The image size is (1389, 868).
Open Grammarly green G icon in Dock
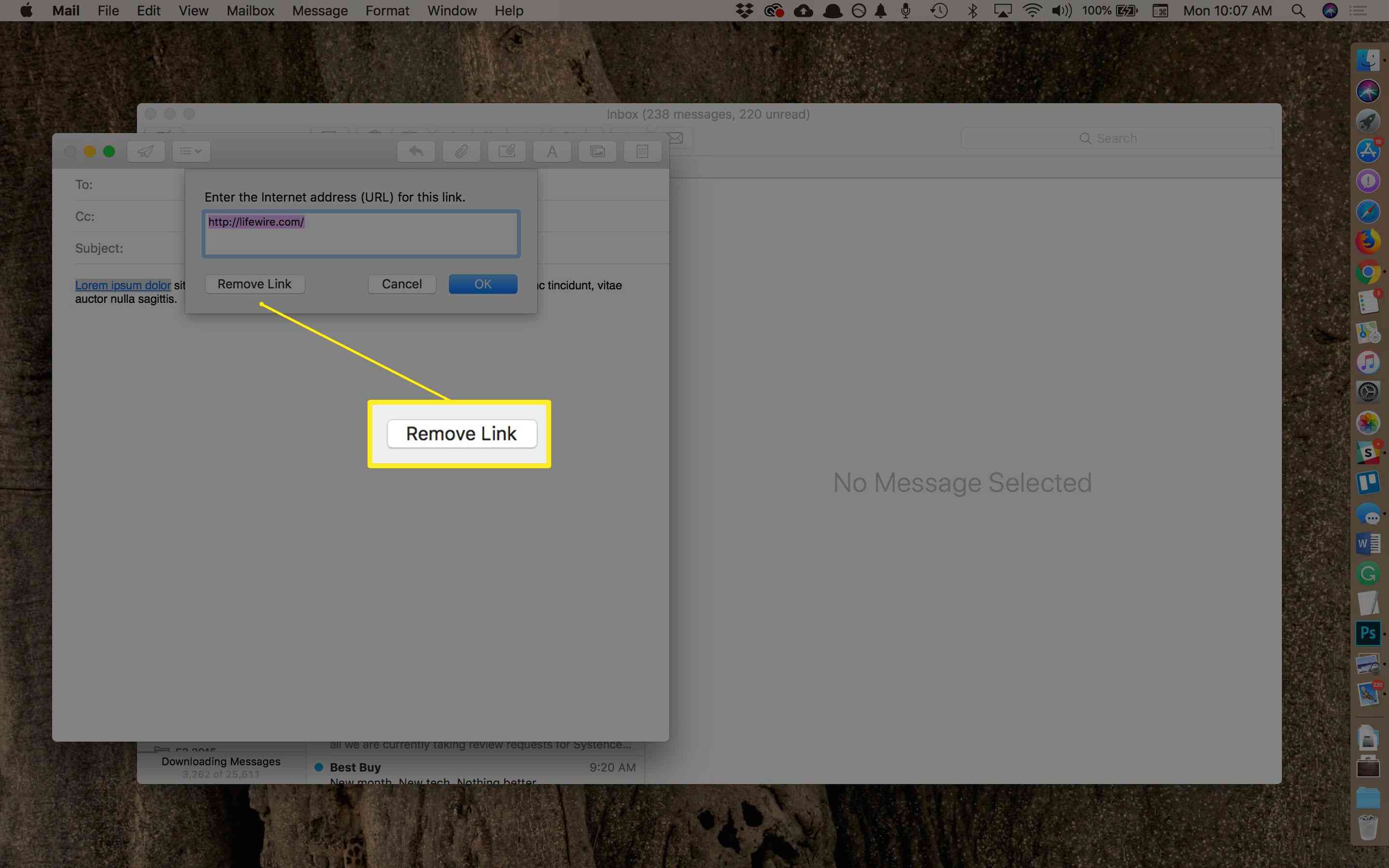tap(1368, 573)
